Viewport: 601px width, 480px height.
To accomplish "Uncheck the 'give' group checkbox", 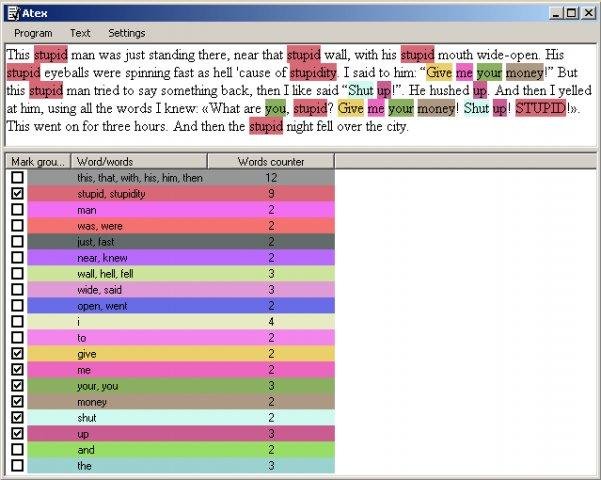I will (x=17, y=353).
